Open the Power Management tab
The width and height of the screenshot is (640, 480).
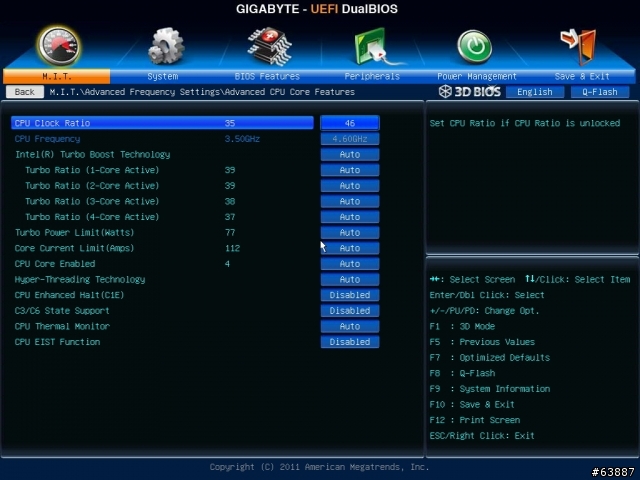477,76
